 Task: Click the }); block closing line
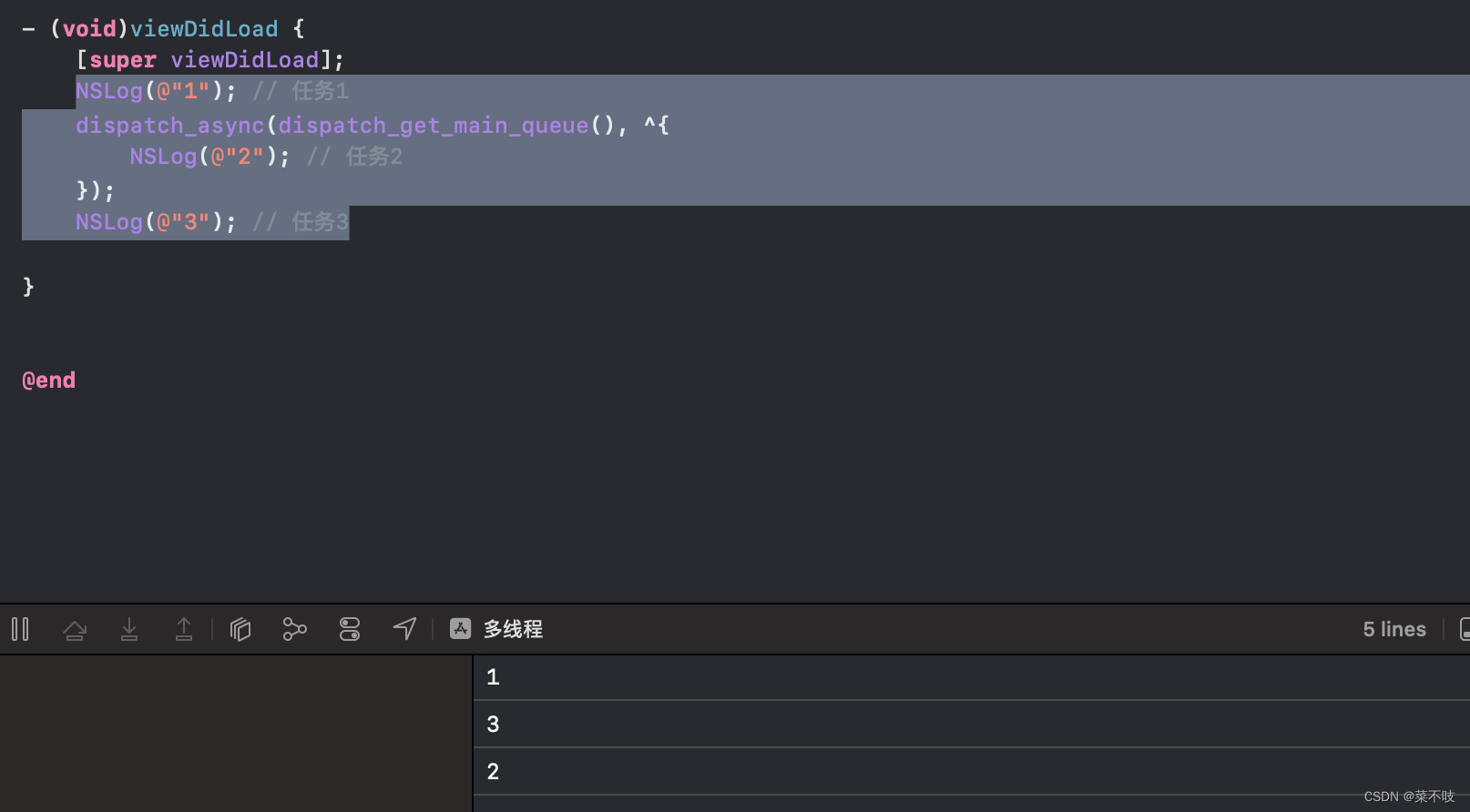96,190
